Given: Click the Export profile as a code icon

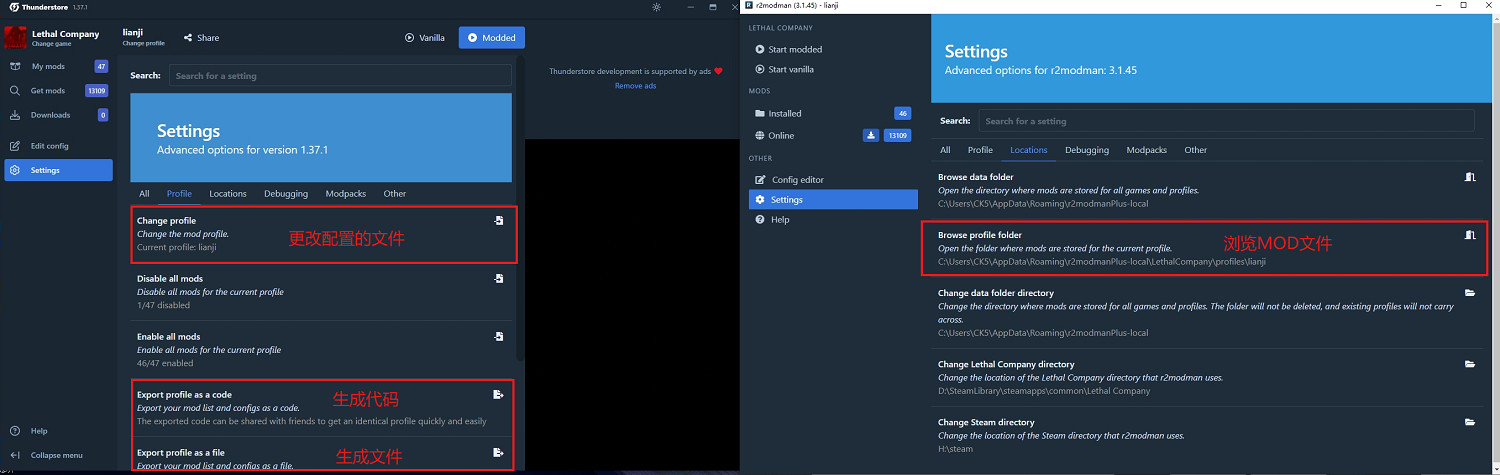Looking at the screenshot, I should pyautogui.click(x=498, y=395).
